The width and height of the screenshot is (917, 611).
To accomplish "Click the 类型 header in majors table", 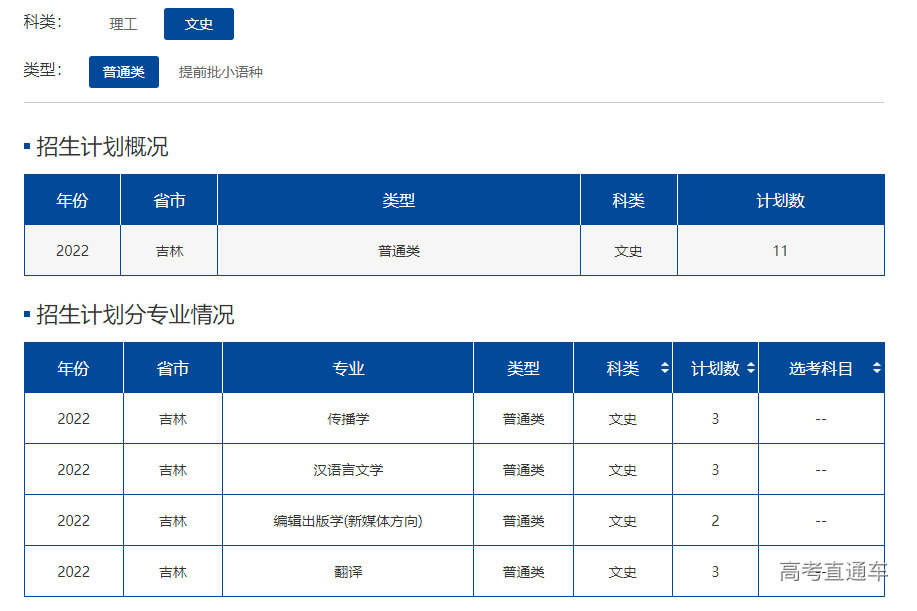I will (x=523, y=368).
